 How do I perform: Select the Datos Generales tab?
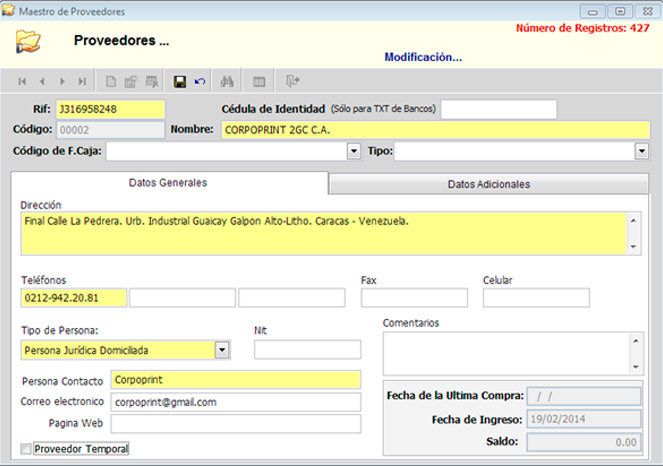point(169,183)
